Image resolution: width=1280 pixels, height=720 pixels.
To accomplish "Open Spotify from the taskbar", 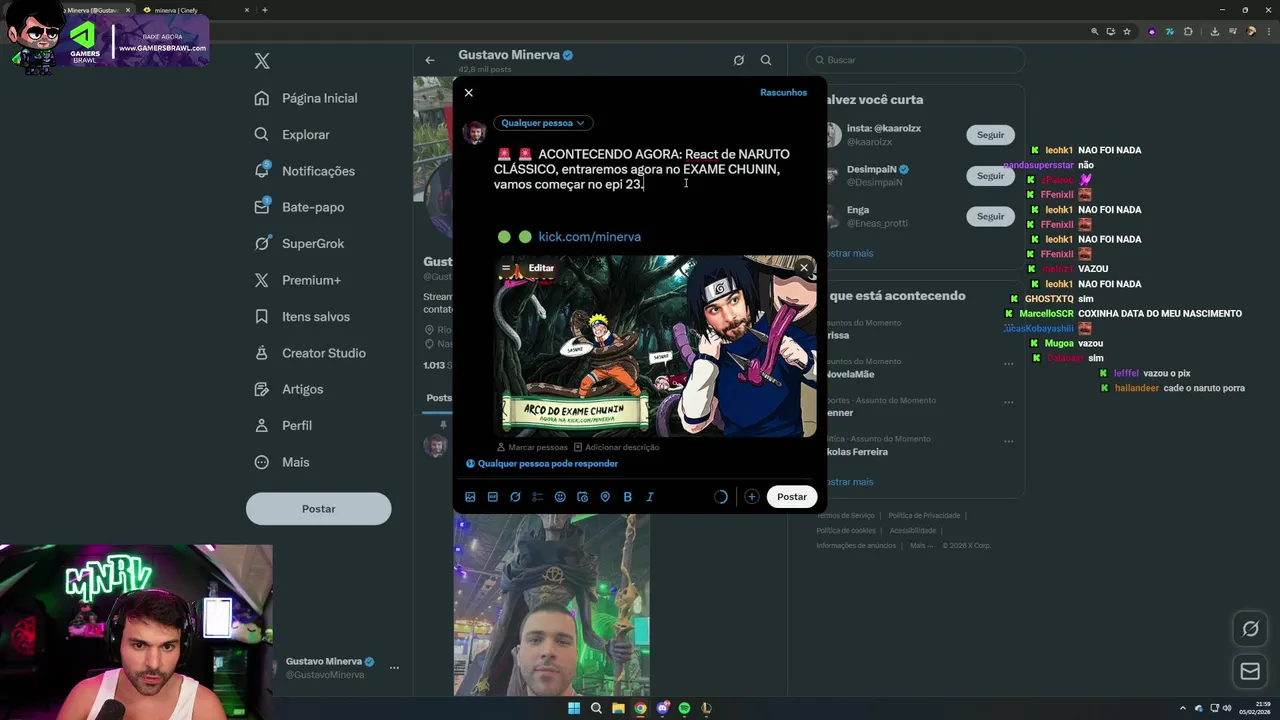I will click(x=684, y=708).
